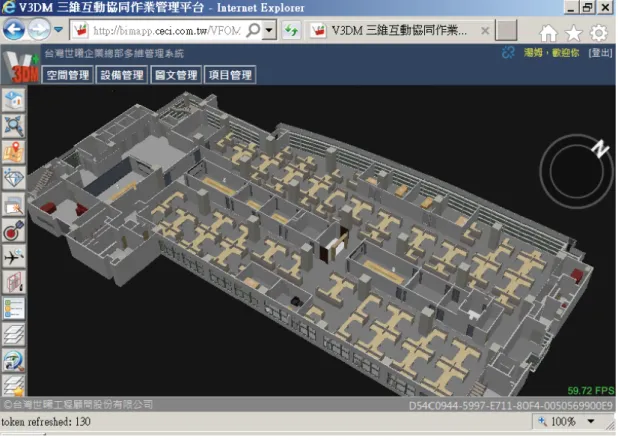Expand the address bar autocomplete dropdown

pyautogui.click(x=269, y=30)
